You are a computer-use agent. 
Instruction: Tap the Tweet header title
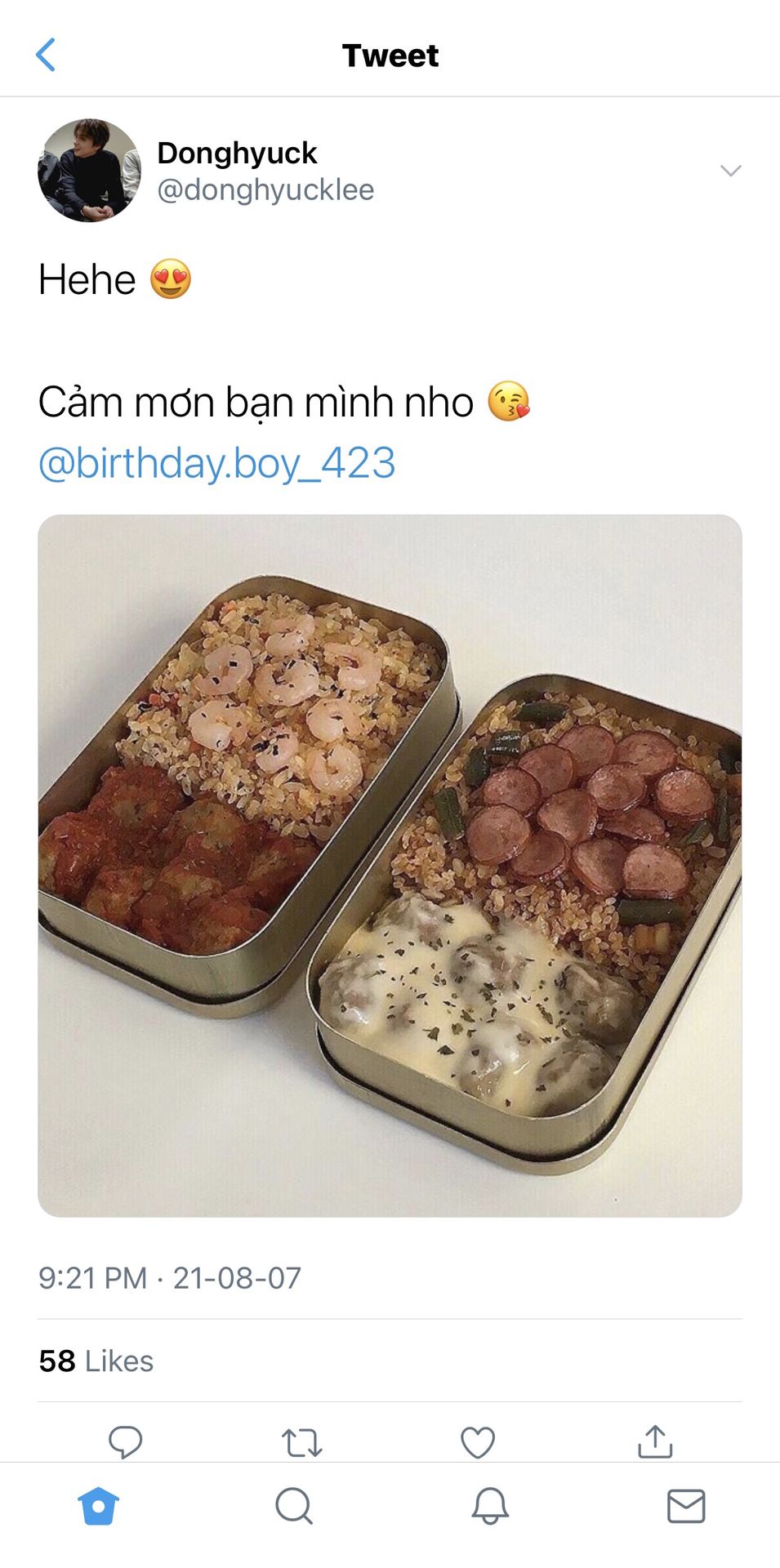(x=390, y=56)
